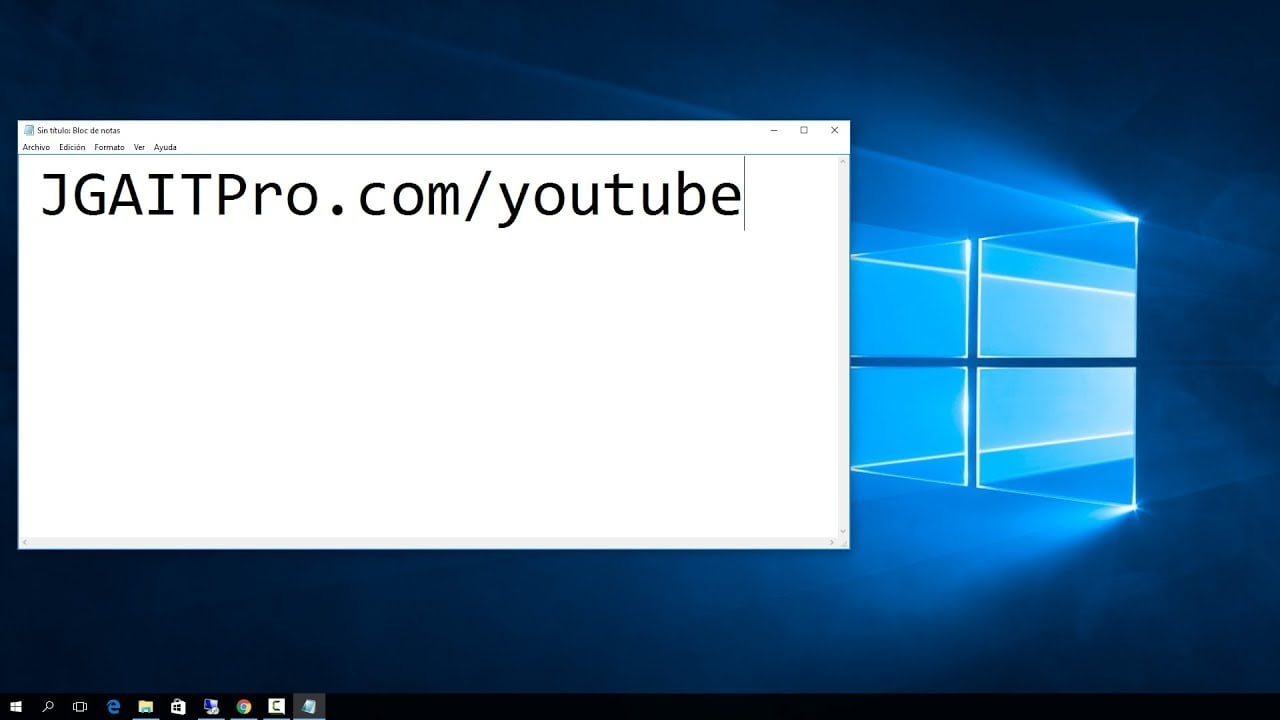Screen dimensions: 1280x720
Task: Open the Archivo menu
Action: pos(36,147)
